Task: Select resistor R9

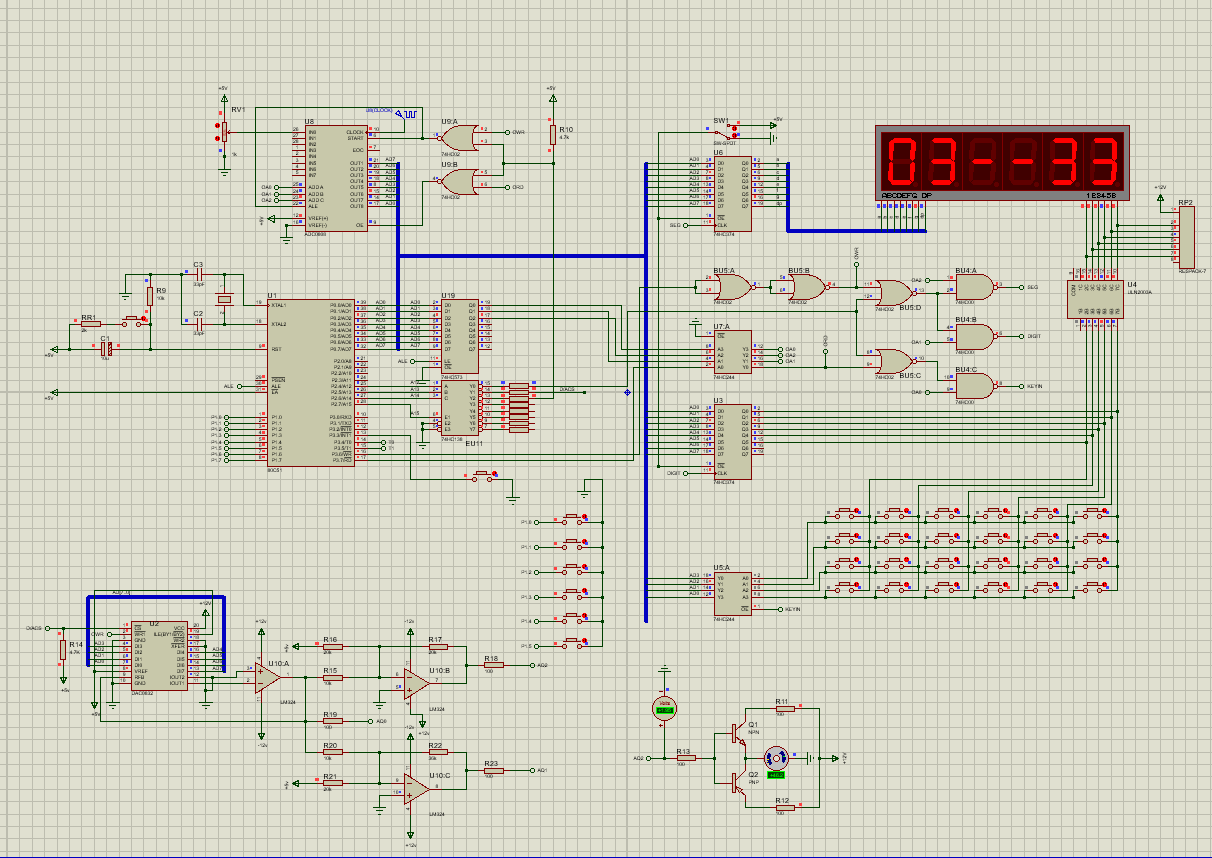Action: pyautogui.click(x=150, y=297)
